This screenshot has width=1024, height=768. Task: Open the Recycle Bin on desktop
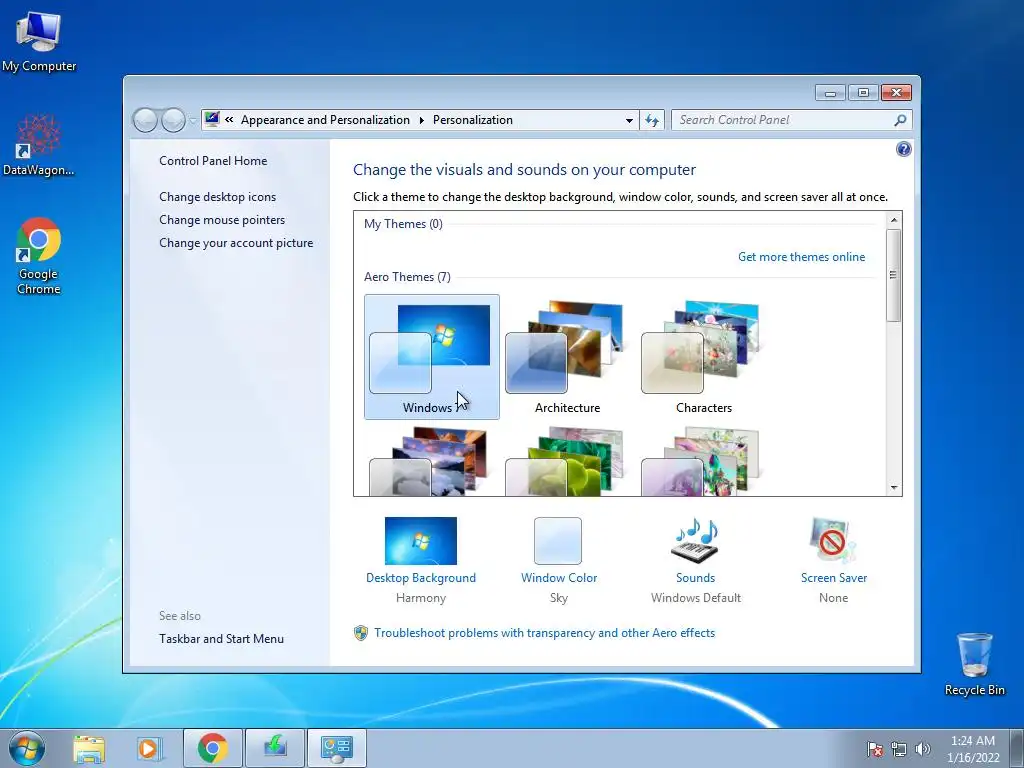(974, 664)
